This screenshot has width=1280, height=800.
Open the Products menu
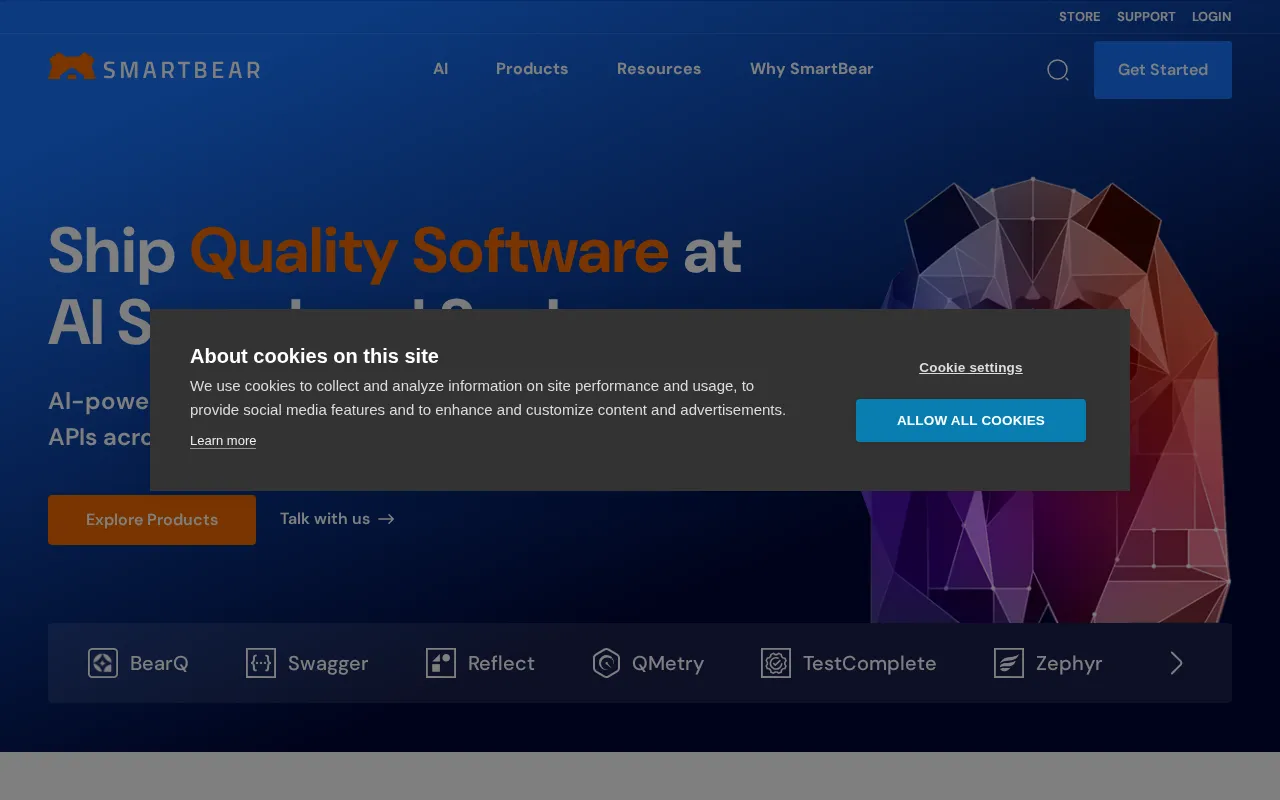pyautogui.click(x=532, y=69)
